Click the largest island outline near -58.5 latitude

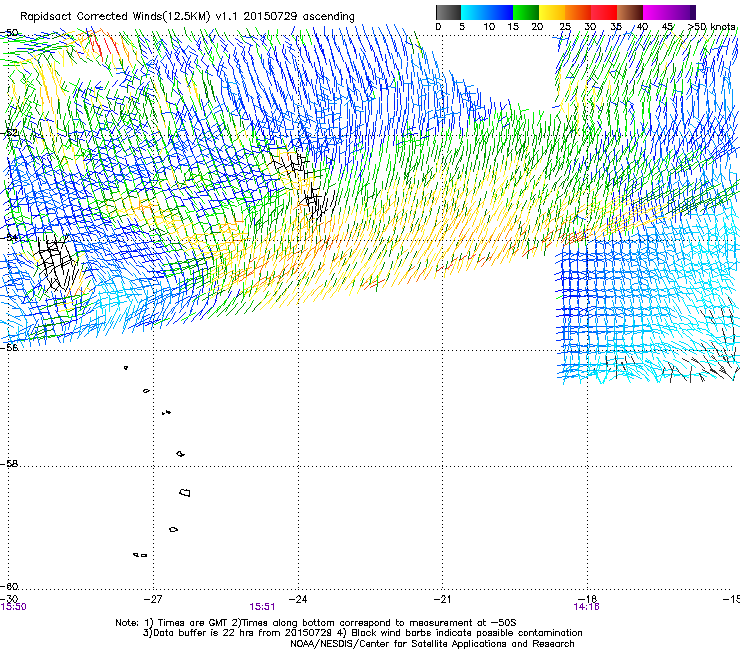click(x=185, y=493)
